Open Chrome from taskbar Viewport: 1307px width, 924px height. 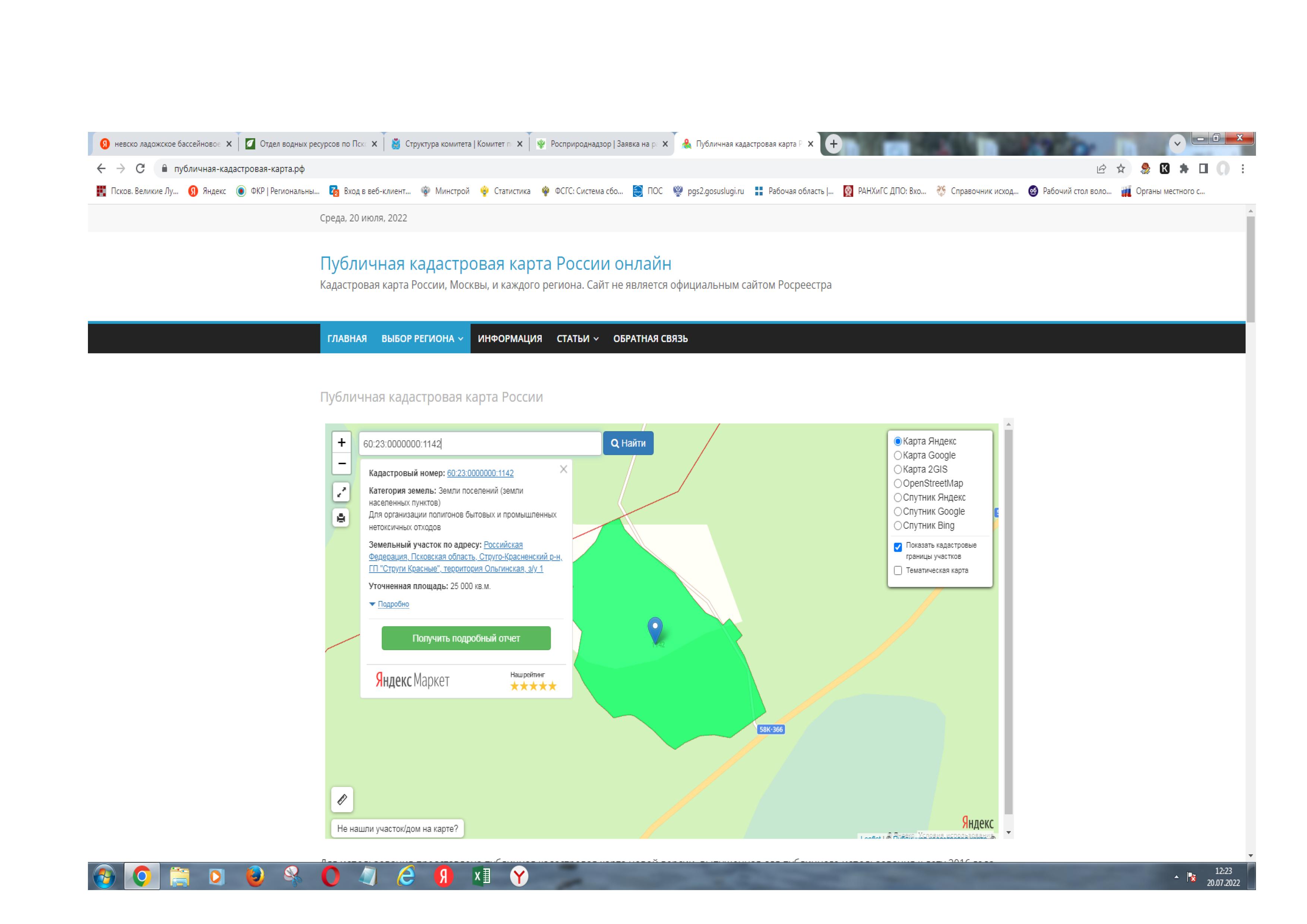(x=142, y=877)
